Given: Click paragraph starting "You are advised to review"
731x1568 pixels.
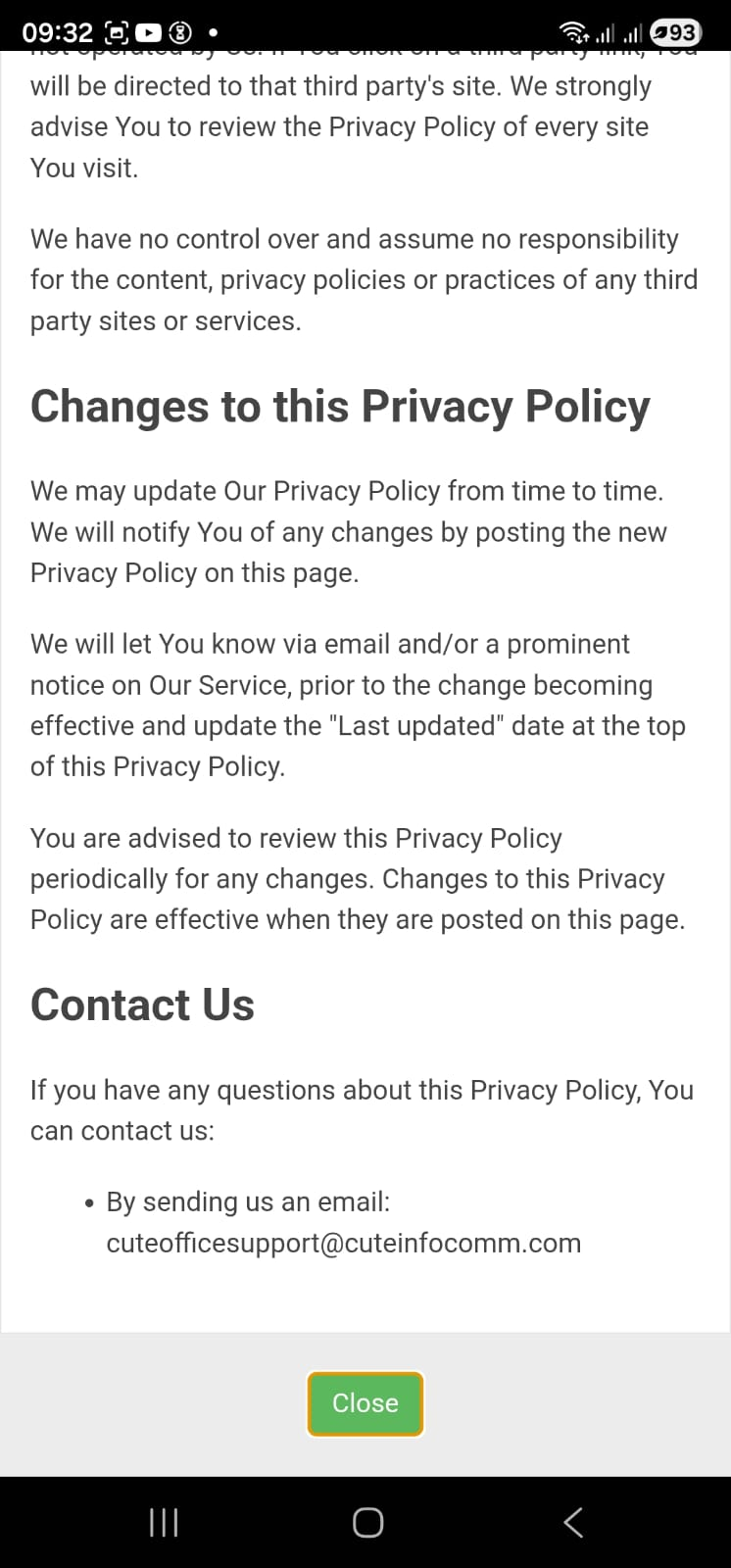Looking at the screenshot, I should [x=357, y=879].
